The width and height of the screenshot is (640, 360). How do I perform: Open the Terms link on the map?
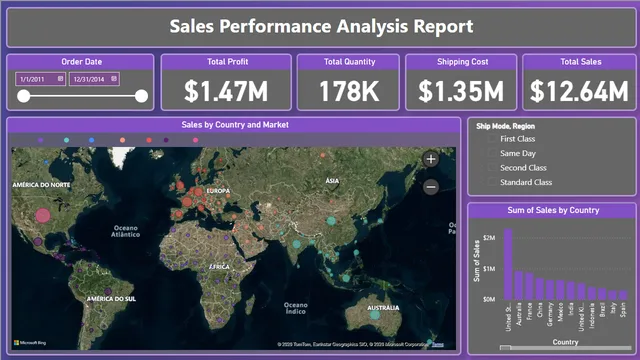pyautogui.click(x=438, y=344)
